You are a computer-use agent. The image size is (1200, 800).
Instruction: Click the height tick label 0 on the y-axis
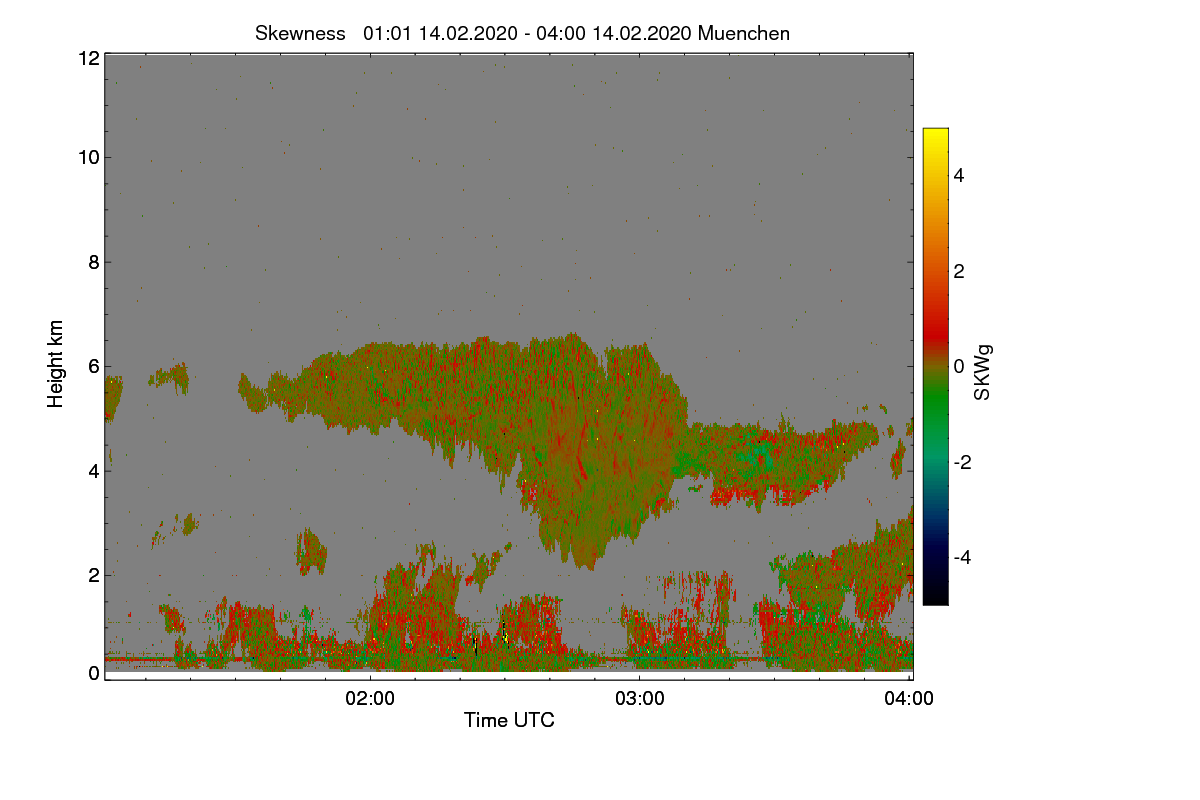pos(93,673)
